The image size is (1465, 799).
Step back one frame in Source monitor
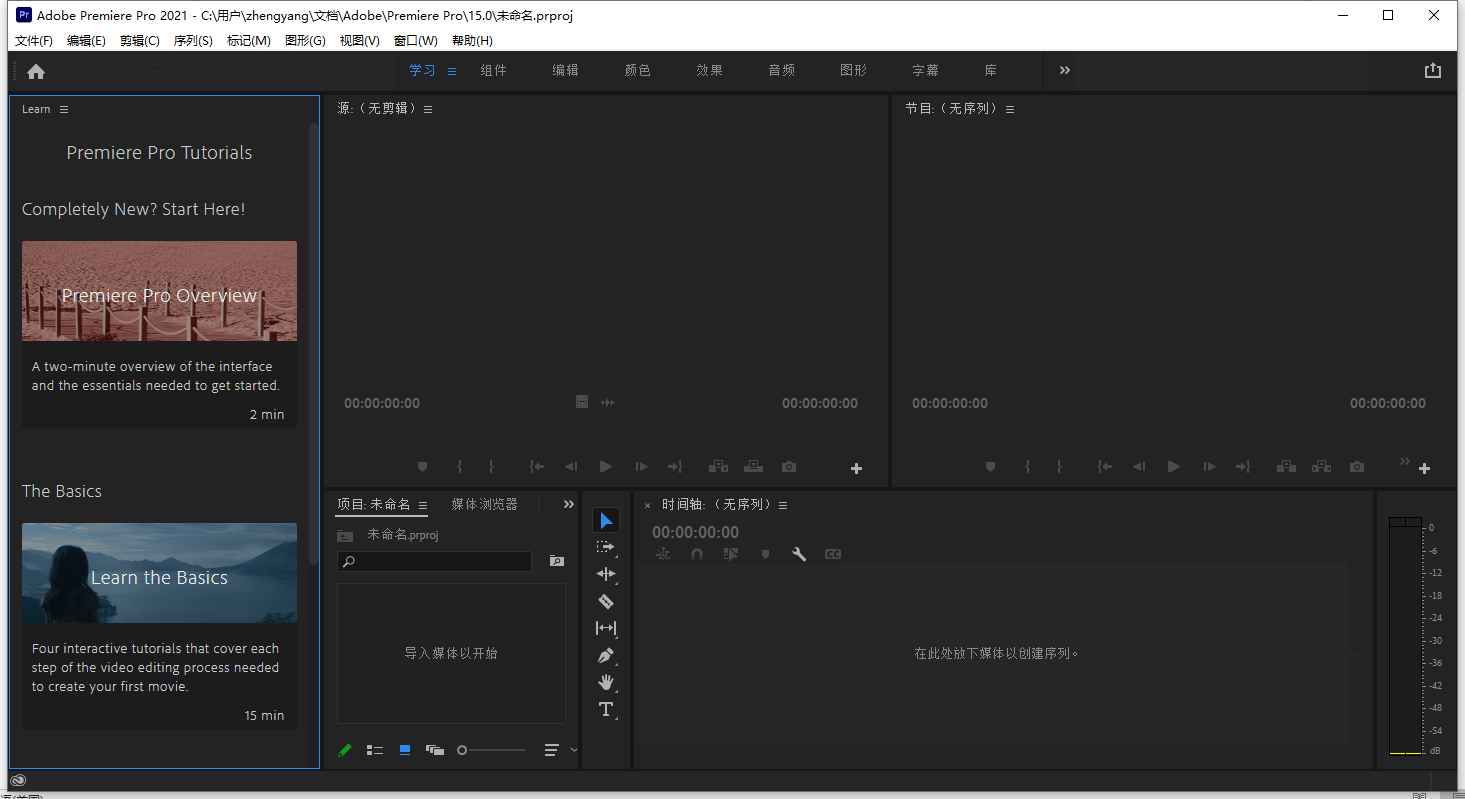[571, 467]
